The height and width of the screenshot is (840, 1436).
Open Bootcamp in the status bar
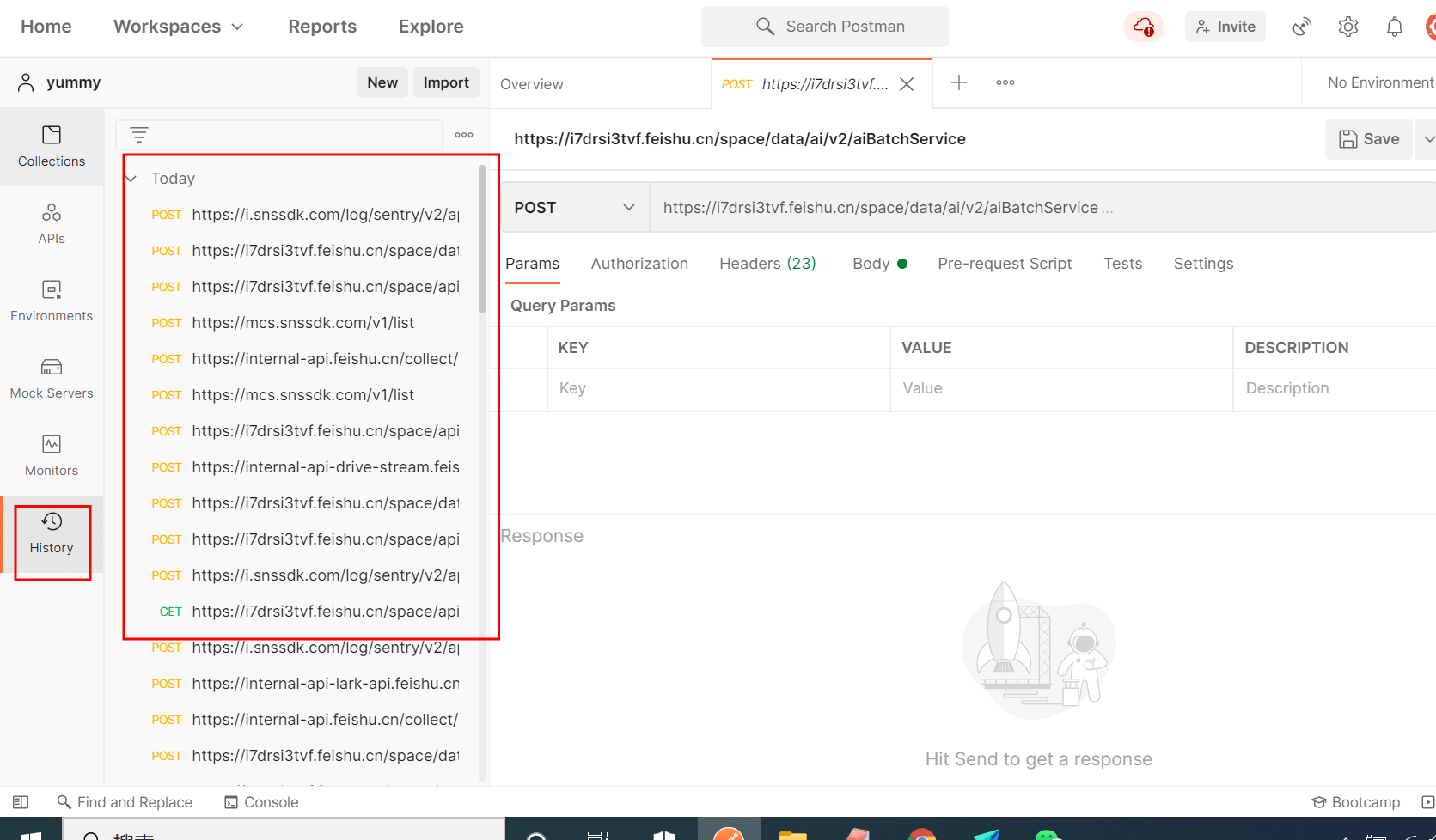coord(1355,802)
